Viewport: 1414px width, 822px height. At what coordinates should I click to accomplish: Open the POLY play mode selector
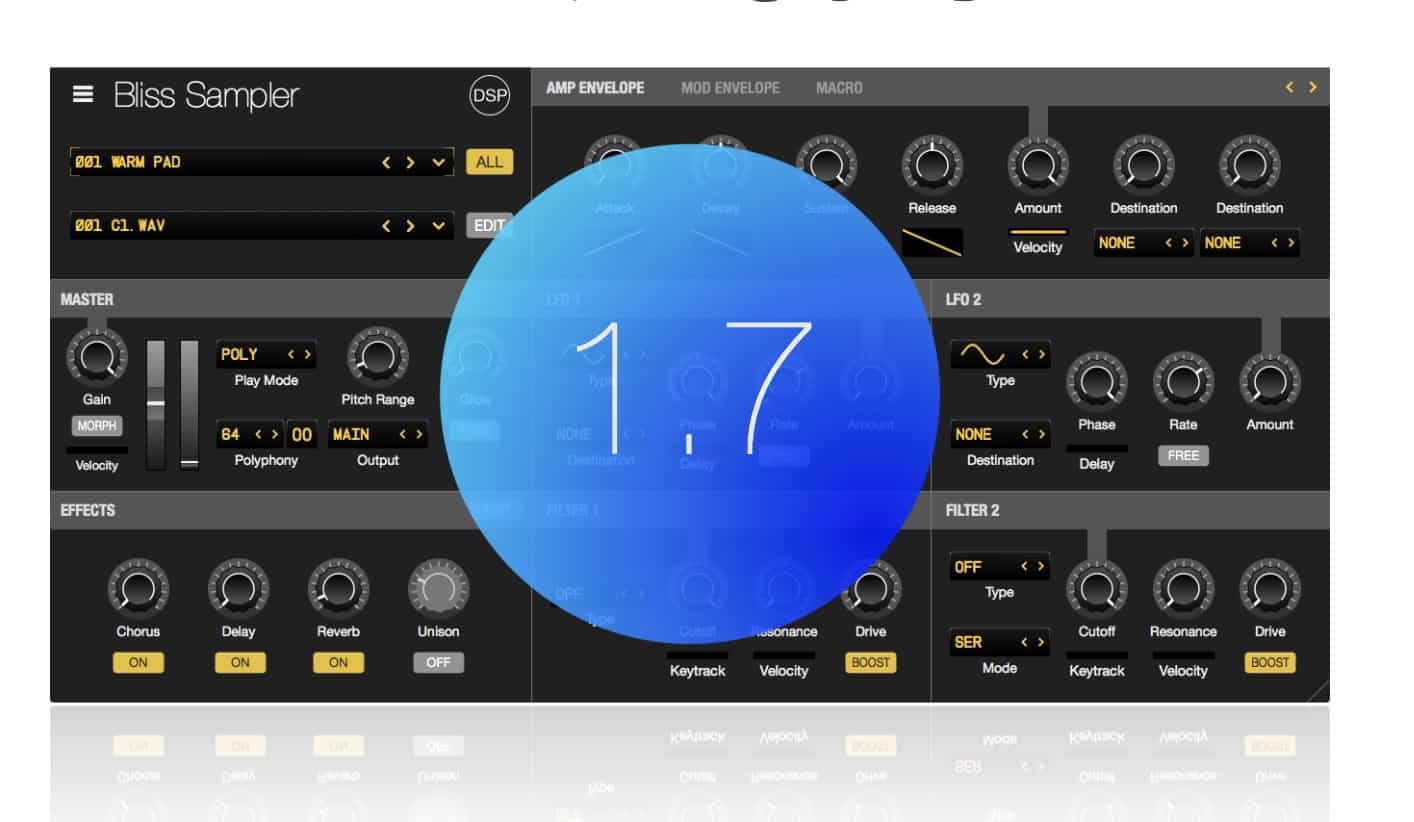267,354
